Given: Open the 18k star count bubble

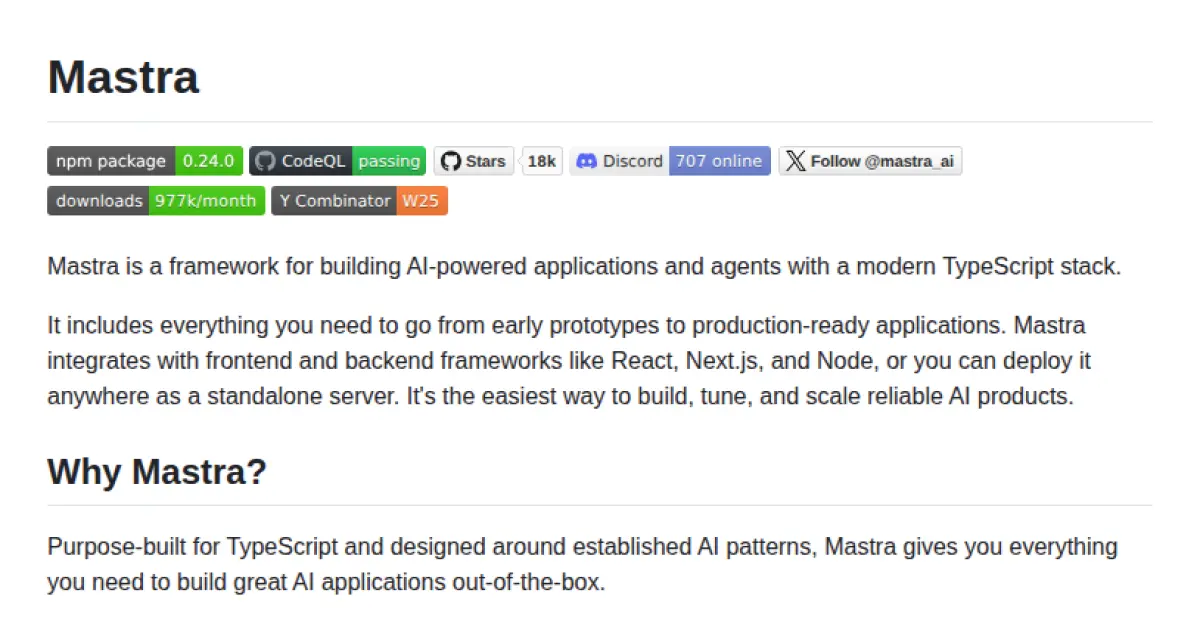Looking at the screenshot, I should point(542,161).
